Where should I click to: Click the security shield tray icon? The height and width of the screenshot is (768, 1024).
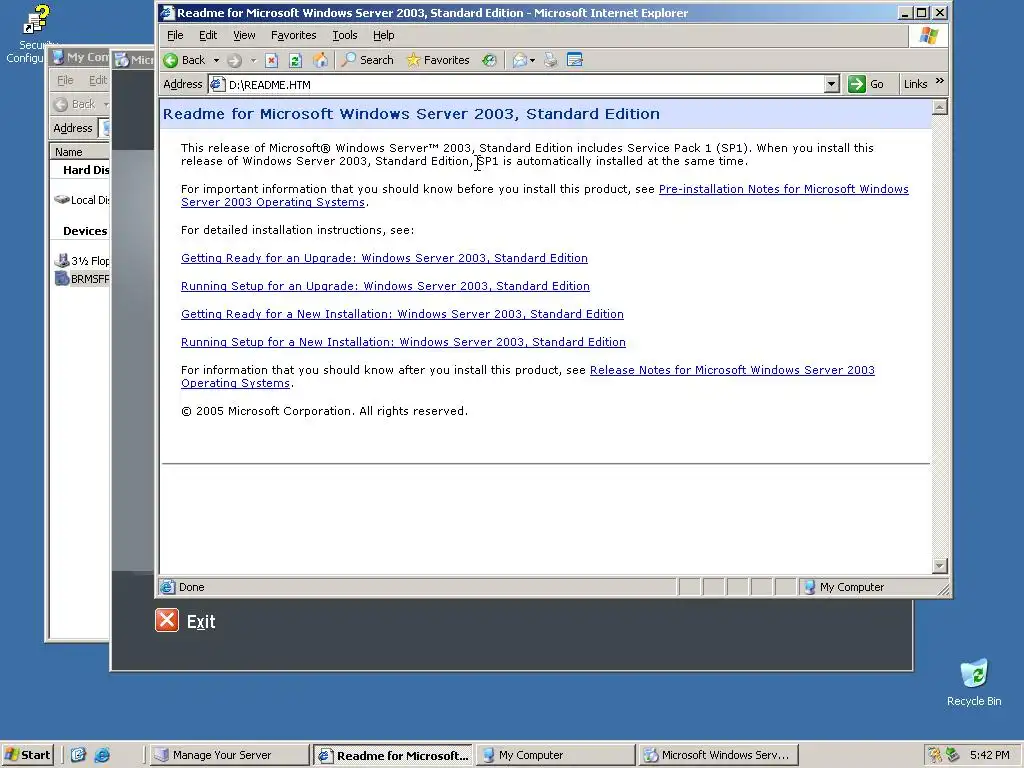pos(935,755)
